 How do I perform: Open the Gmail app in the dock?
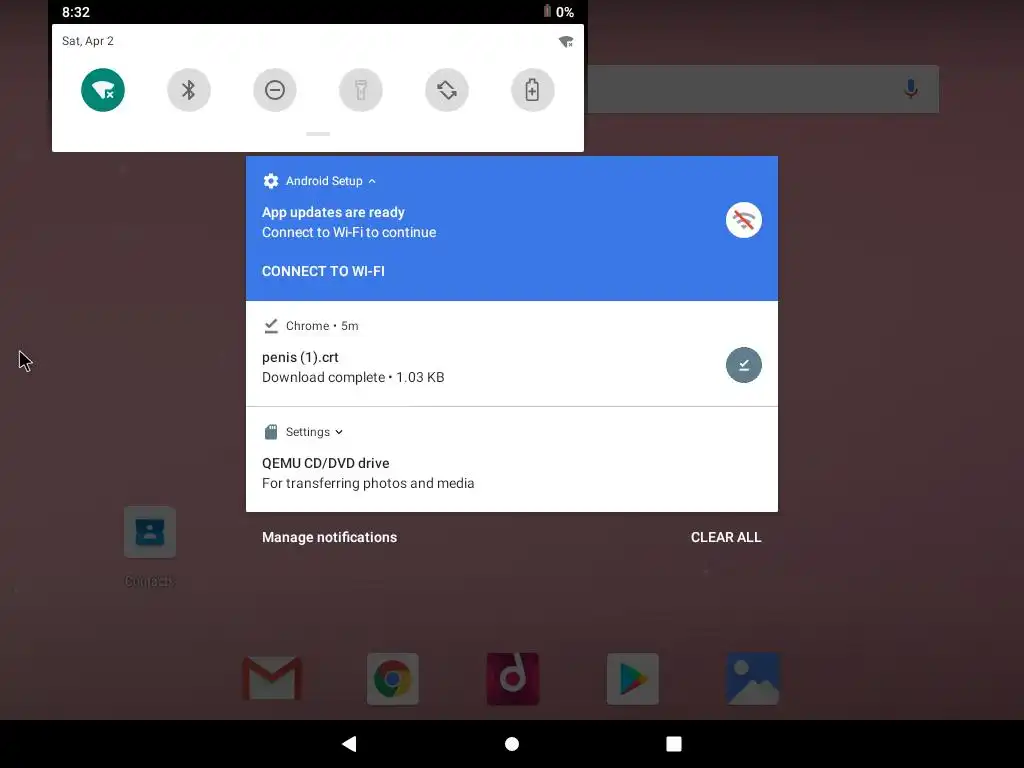(272, 679)
